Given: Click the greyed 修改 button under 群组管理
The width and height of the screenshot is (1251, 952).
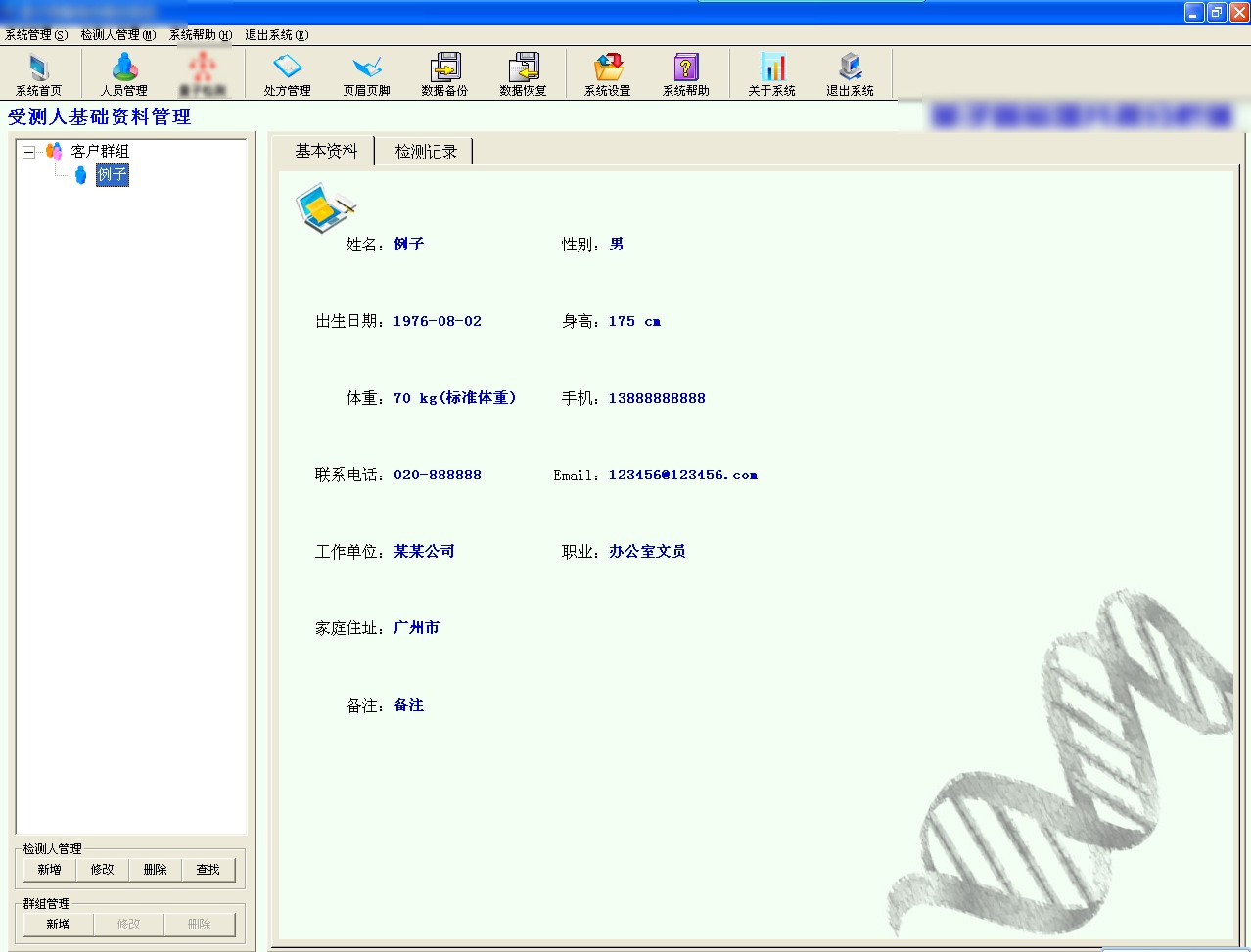Looking at the screenshot, I should 129,924.
